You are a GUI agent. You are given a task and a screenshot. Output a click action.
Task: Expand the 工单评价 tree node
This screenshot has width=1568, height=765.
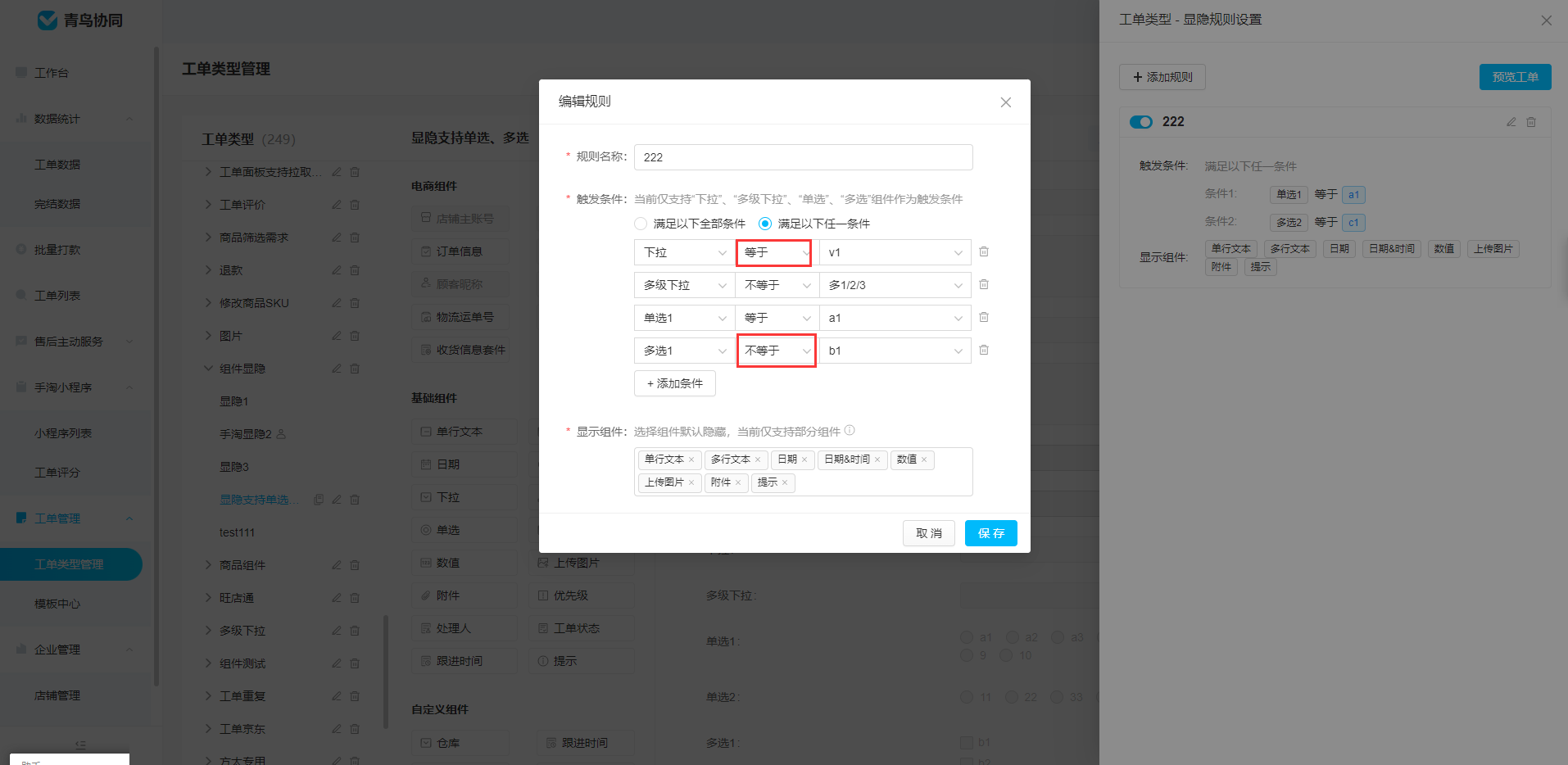[208, 205]
